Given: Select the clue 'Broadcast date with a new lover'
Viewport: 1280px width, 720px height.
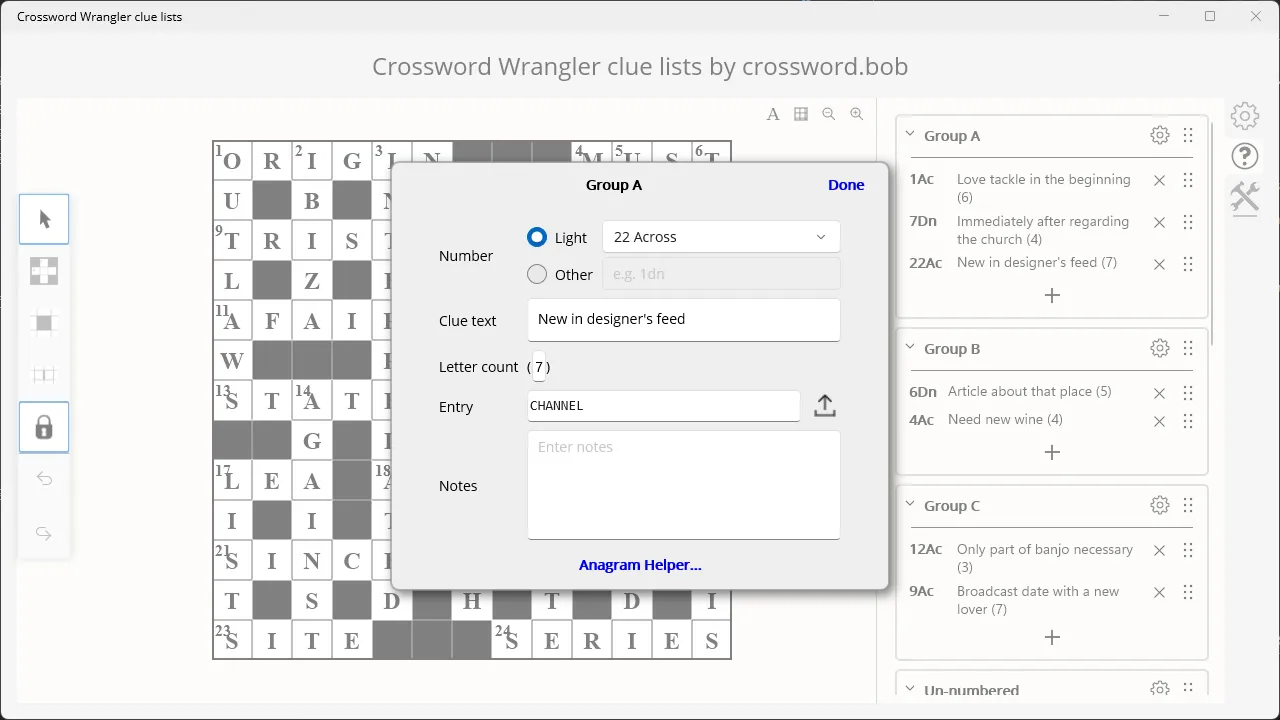Looking at the screenshot, I should [1038, 600].
